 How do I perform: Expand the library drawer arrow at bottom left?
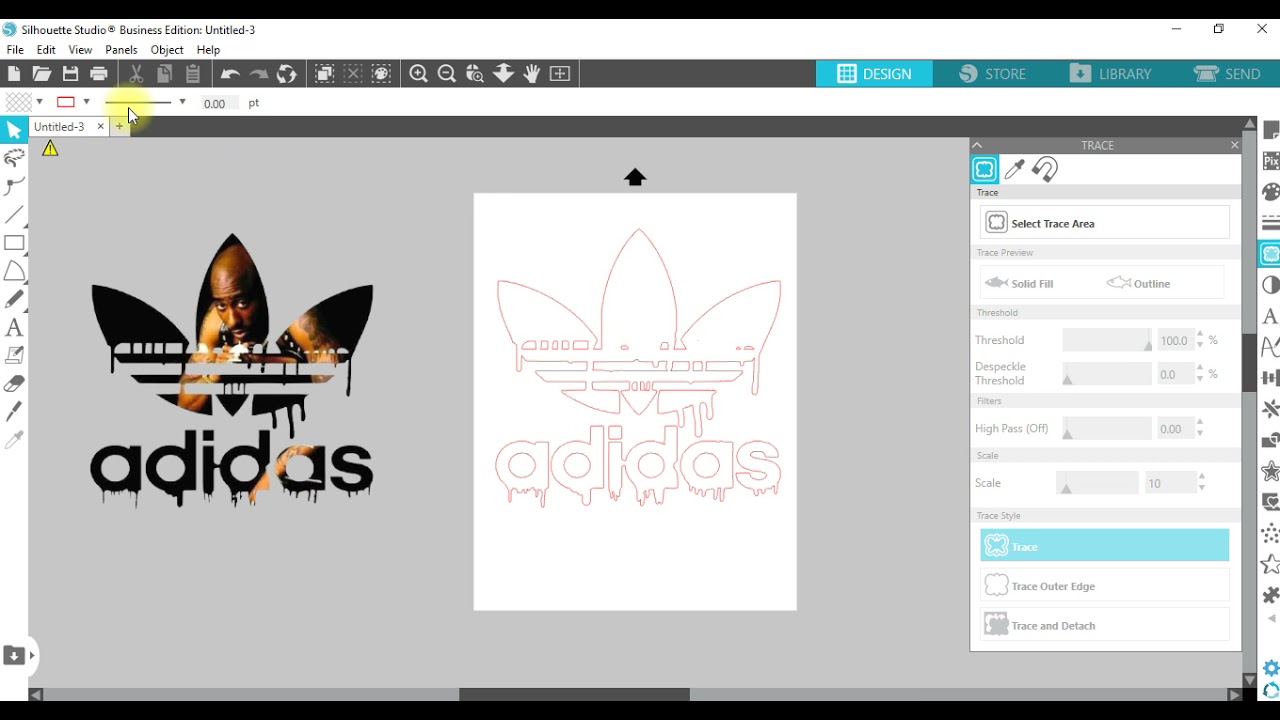32,656
